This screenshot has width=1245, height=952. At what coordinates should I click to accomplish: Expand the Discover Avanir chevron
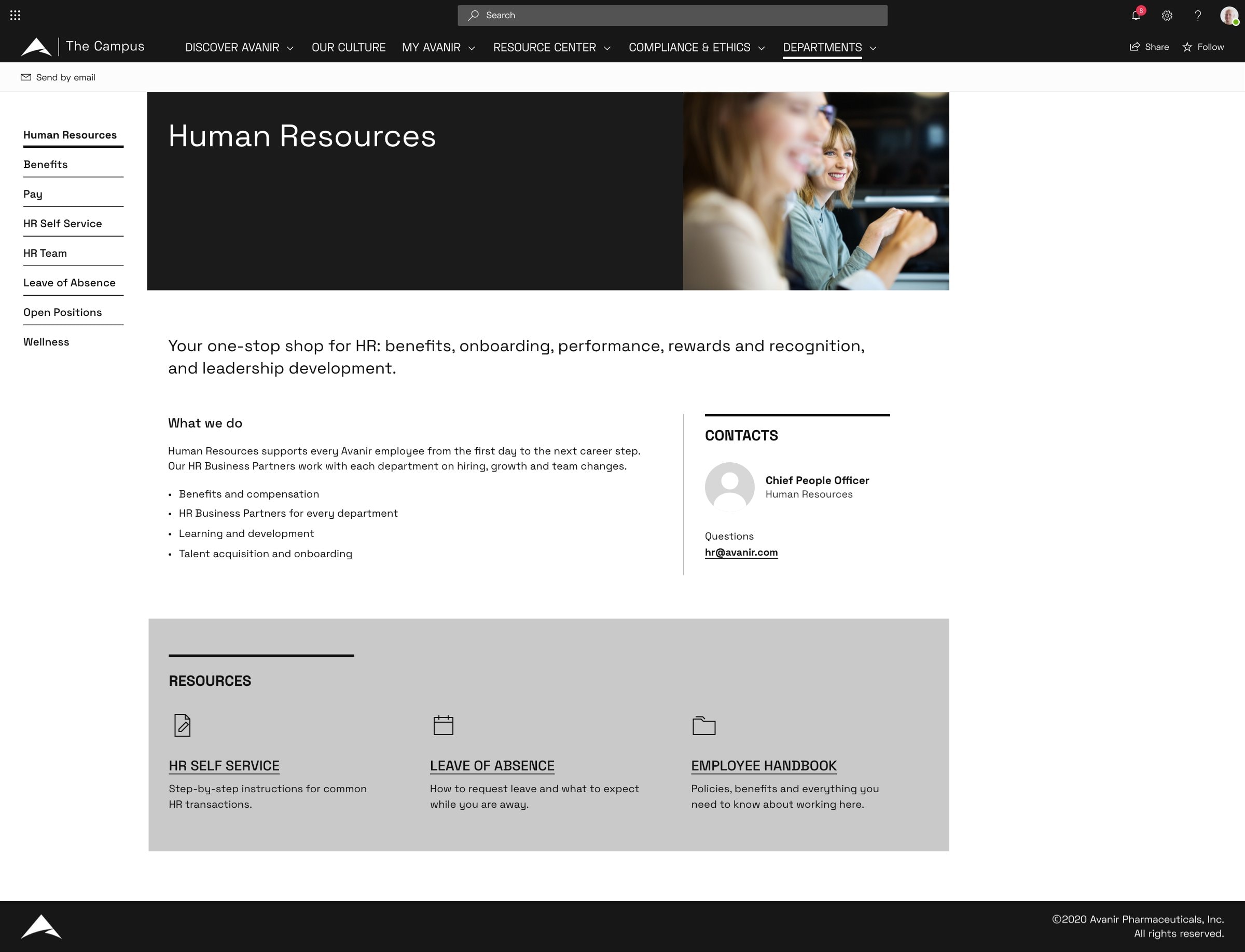click(290, 48)
